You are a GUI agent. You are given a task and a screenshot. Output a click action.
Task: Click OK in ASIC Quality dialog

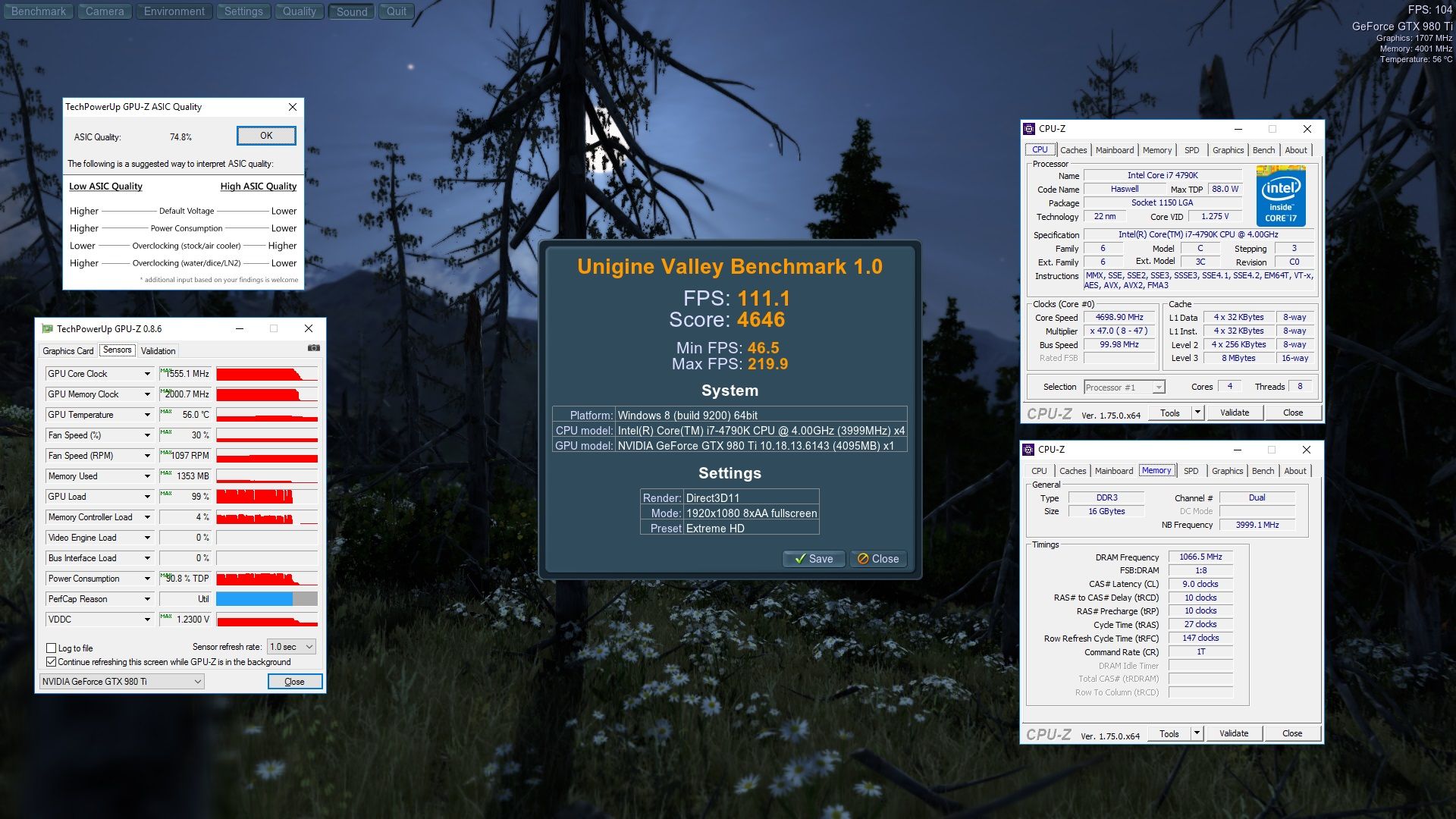coord(266,136)
